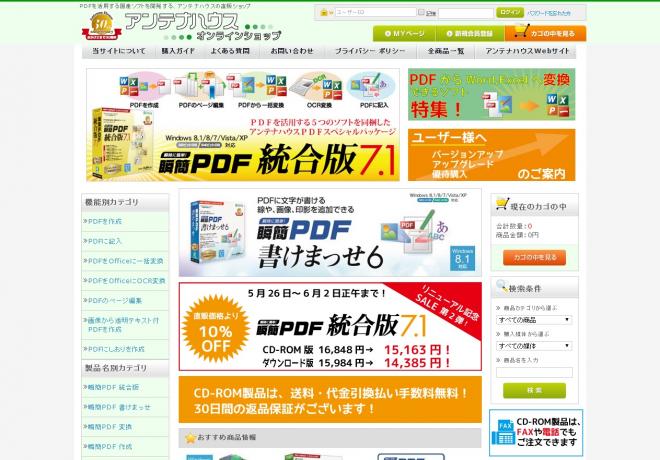Click into the product name search field
The height and width of the screenshot is (460, 660).
coord(534,372)
